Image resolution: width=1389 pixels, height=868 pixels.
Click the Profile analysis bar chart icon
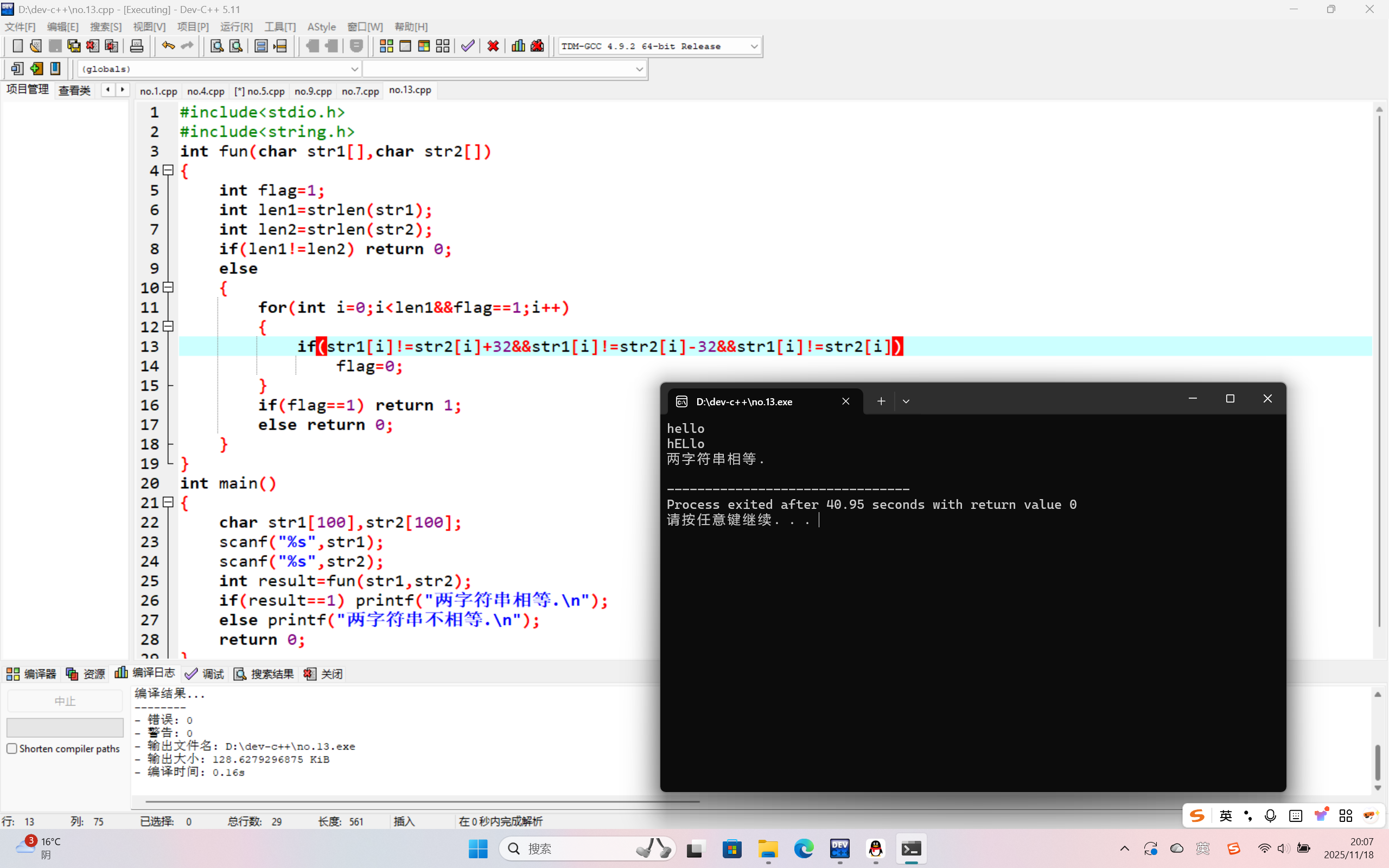pyautogui.click(x=518, y=46)
